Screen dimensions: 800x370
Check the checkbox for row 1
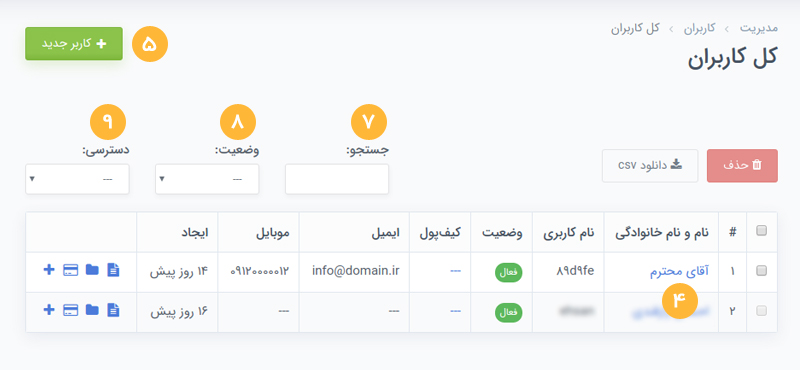point(761,271)
